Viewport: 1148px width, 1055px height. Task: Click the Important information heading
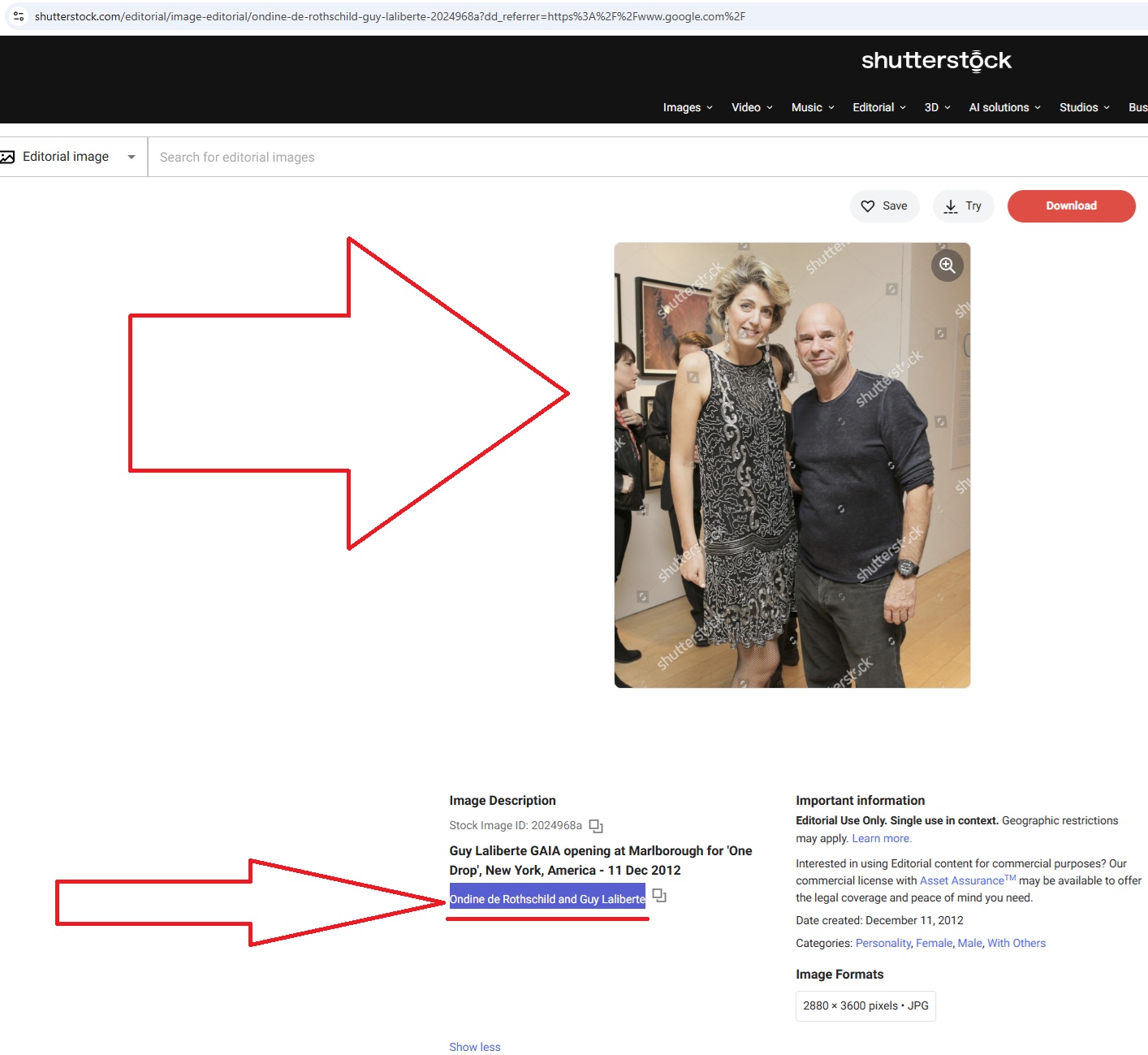coord(860,801)
